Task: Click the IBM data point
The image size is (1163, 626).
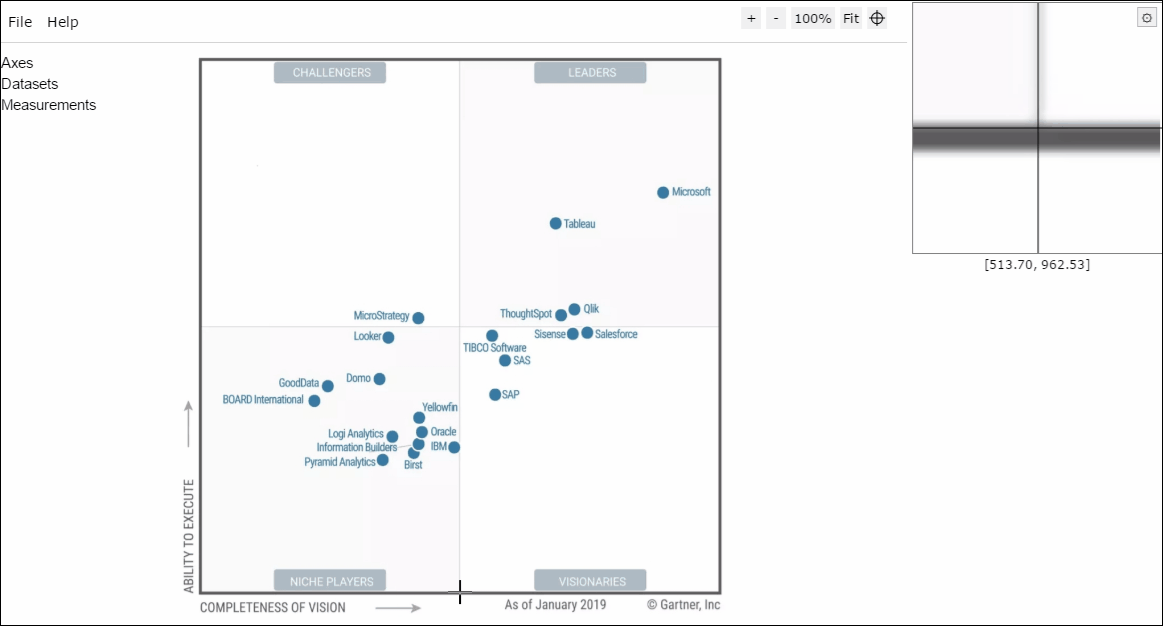Action: point(454,447)
